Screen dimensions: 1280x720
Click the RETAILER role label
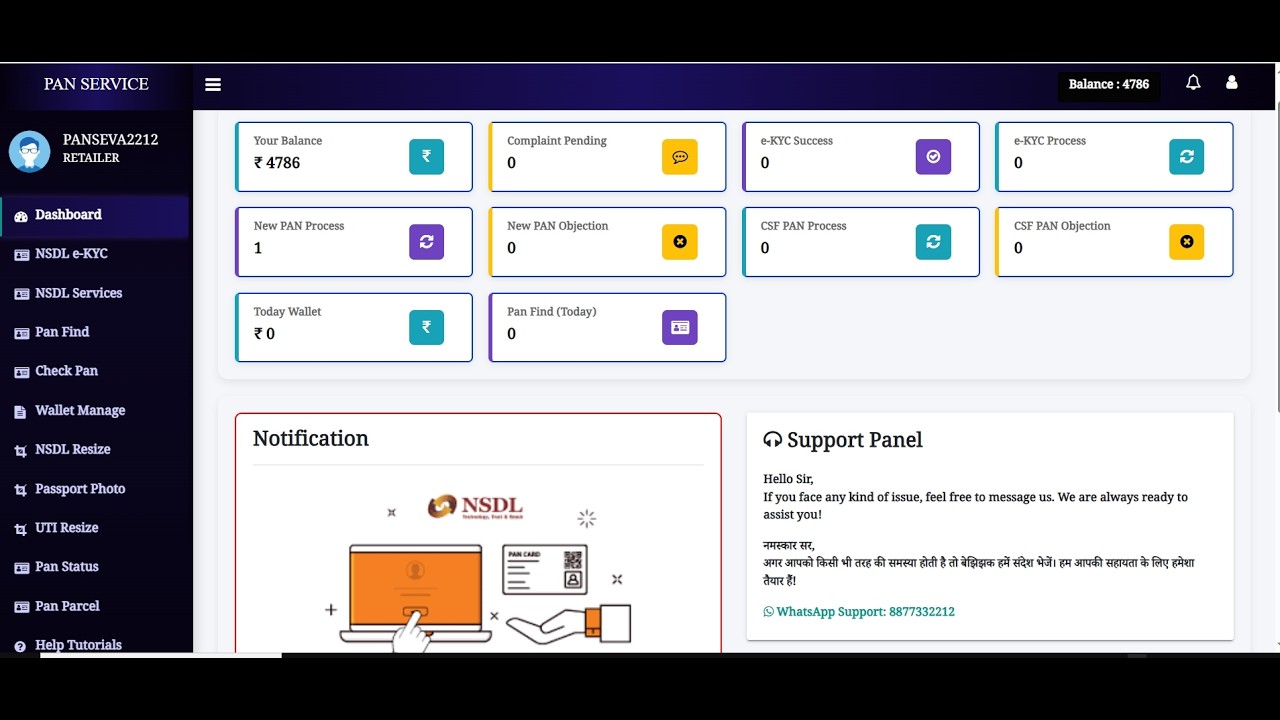pyautogui.click(x=91, y=158)
